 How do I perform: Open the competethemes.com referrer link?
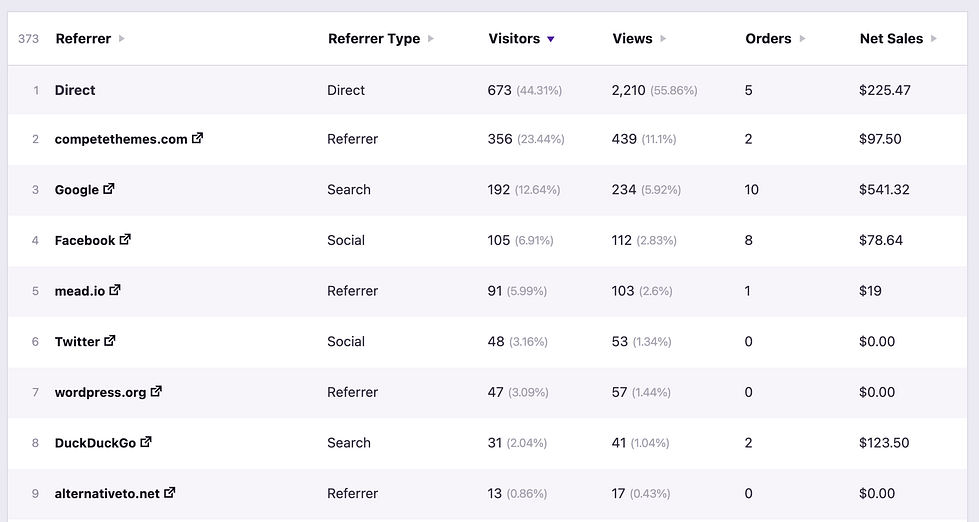121,139
